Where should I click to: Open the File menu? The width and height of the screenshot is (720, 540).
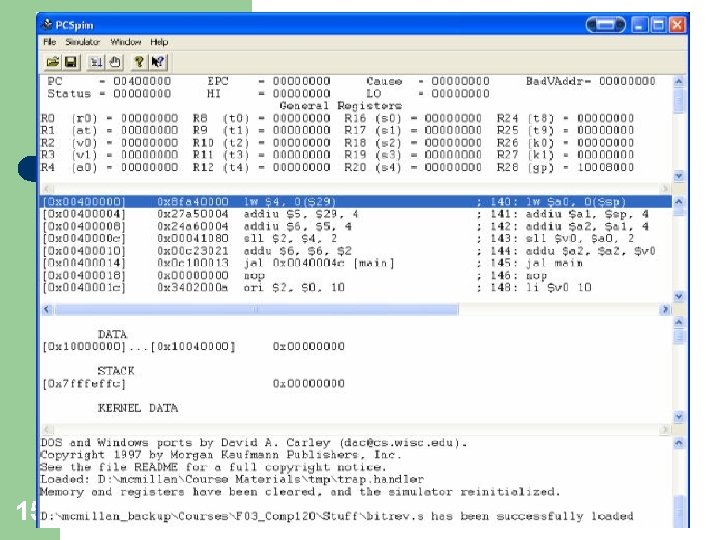click(49, 42)
